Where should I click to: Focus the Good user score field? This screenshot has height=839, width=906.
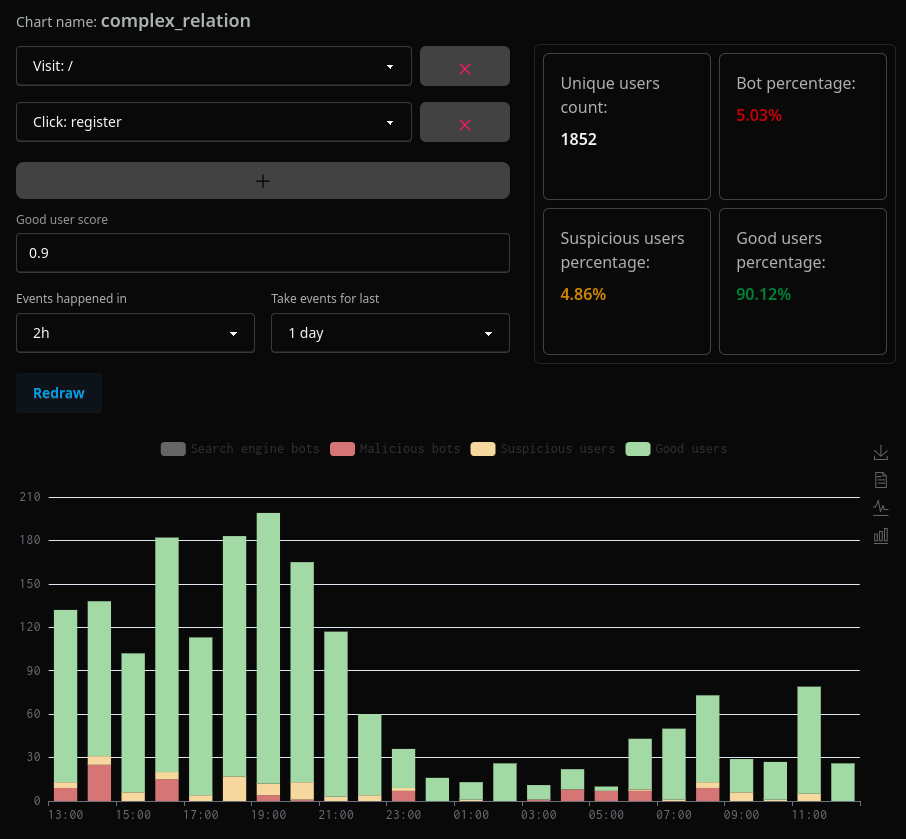[x=263, y=253]
